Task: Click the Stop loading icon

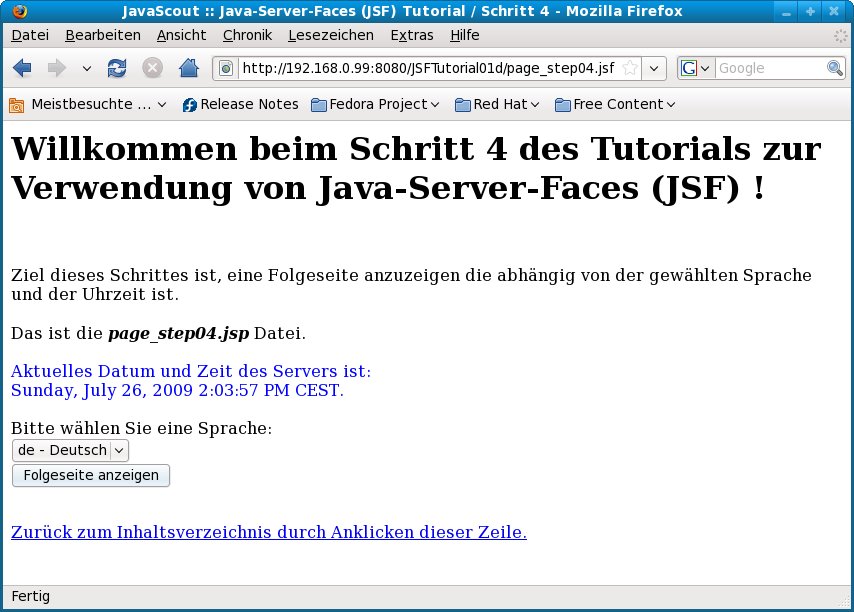Action: [152, 68]
